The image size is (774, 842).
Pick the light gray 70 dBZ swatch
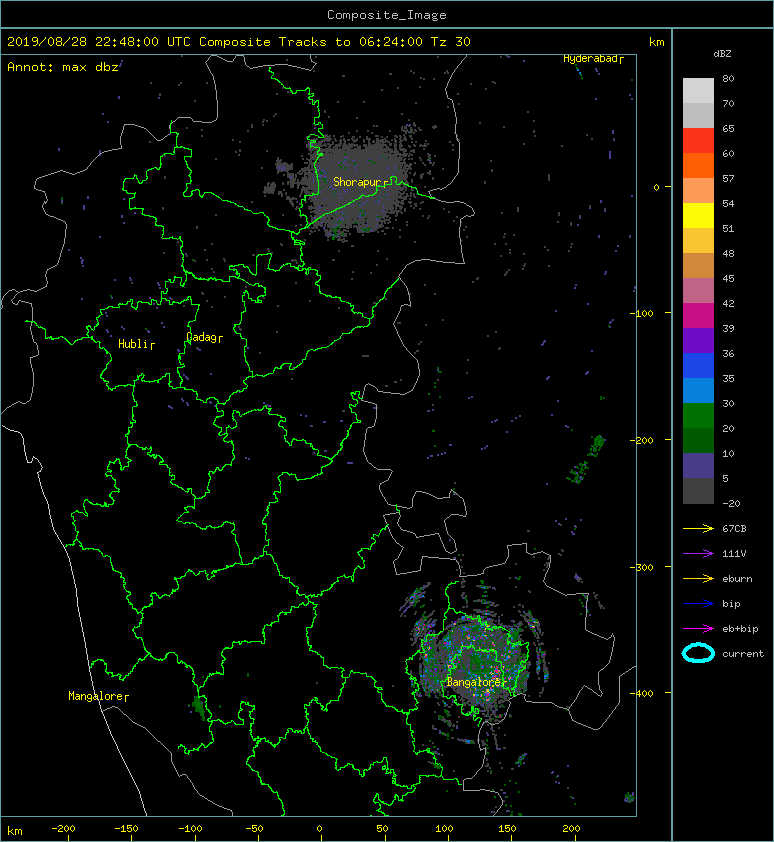(698, 115)
